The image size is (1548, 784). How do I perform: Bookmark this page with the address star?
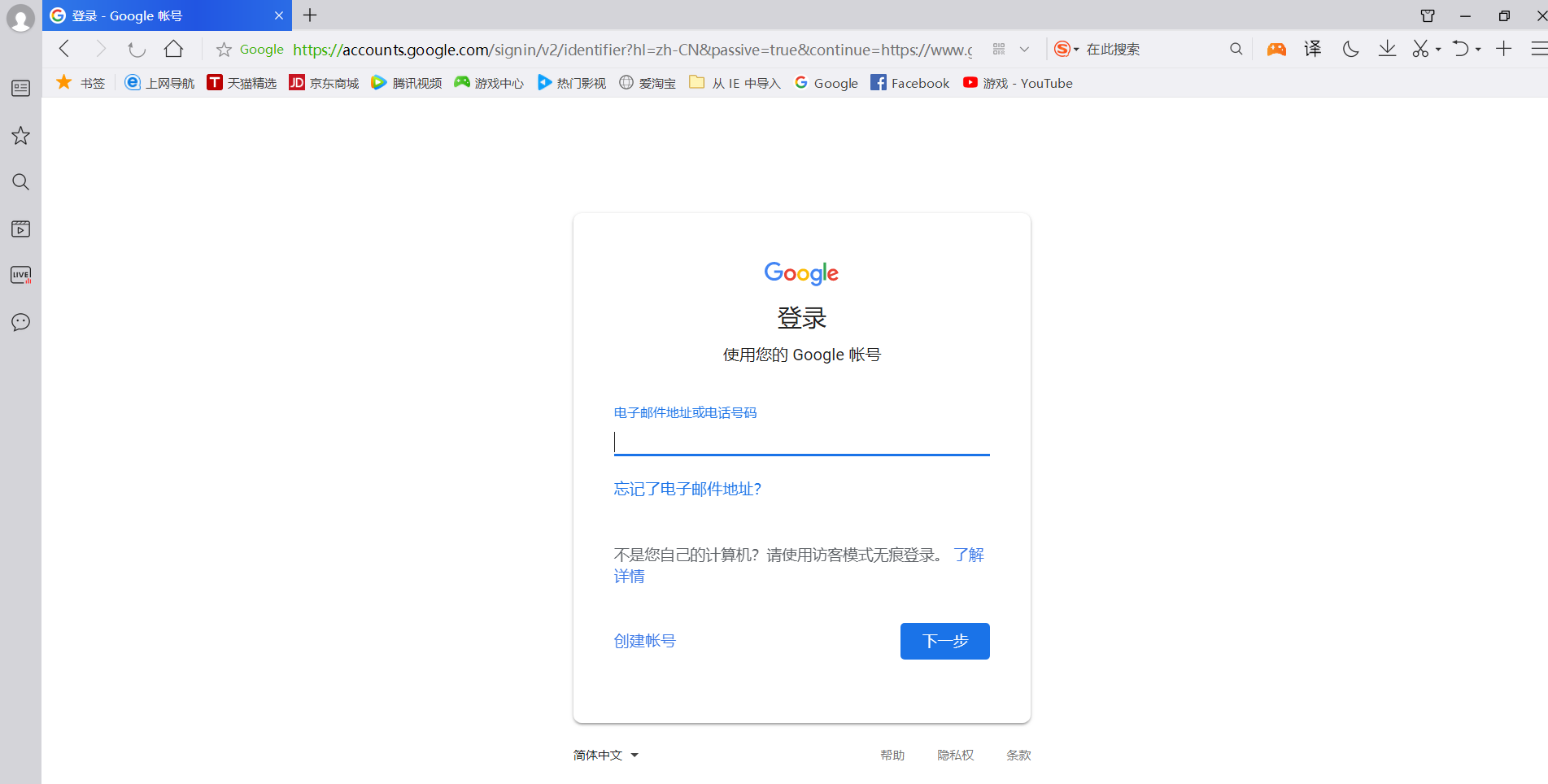pos(224,50)
